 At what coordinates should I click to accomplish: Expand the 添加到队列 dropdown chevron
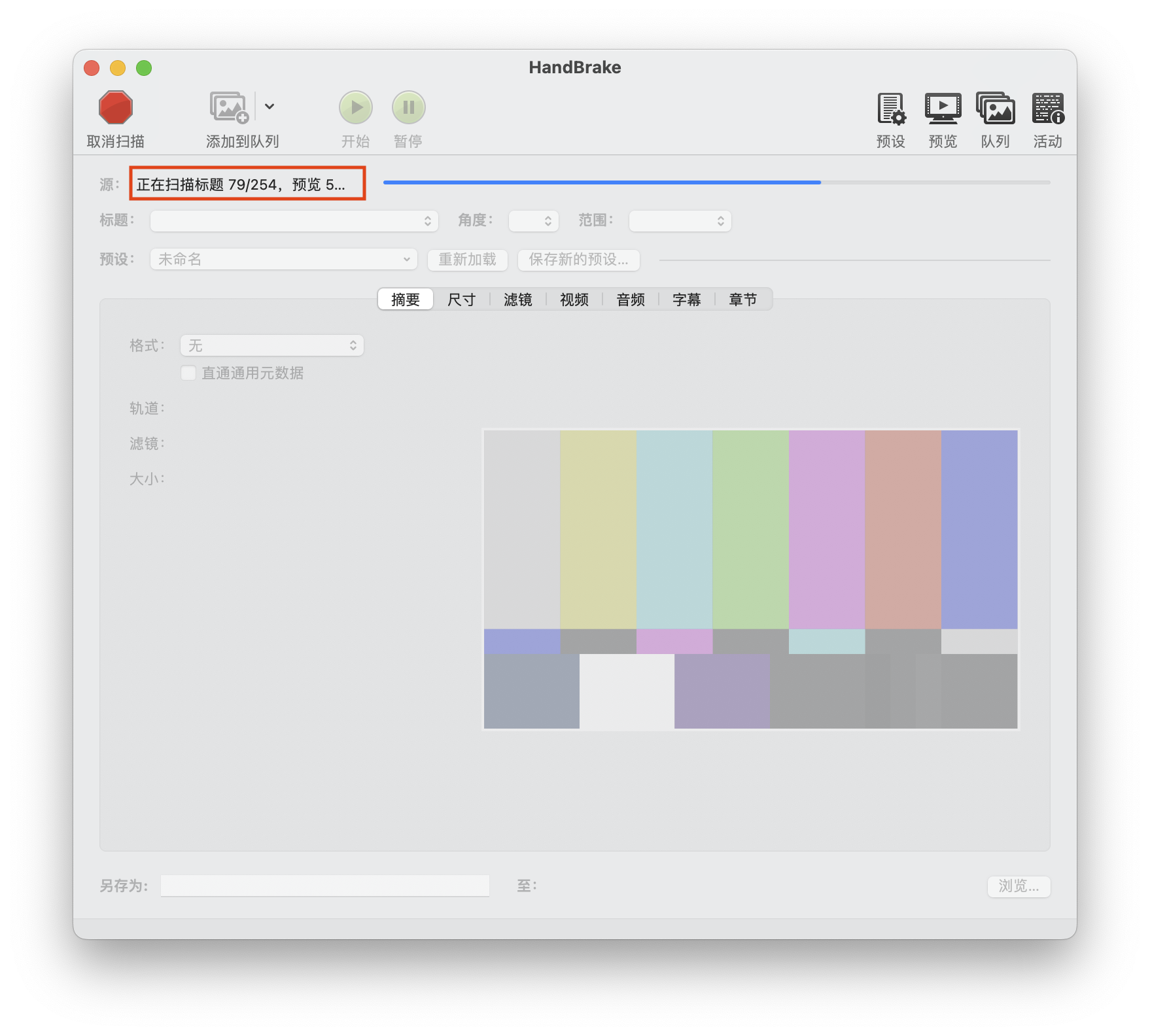(270, 105)
